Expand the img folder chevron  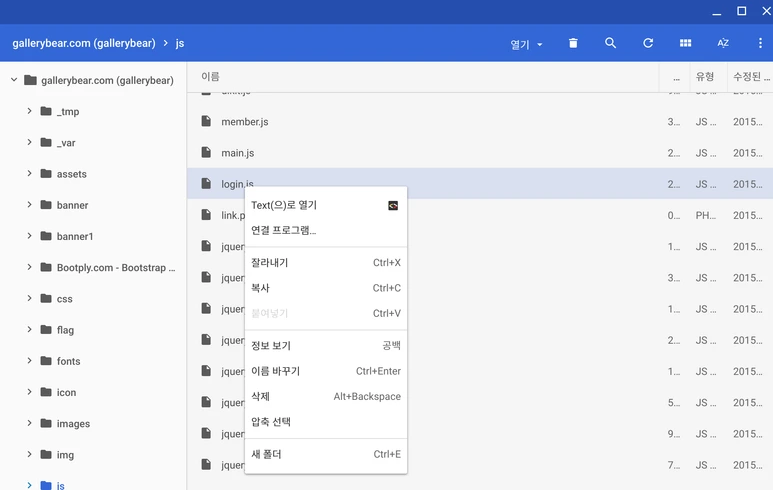point(30,455)
